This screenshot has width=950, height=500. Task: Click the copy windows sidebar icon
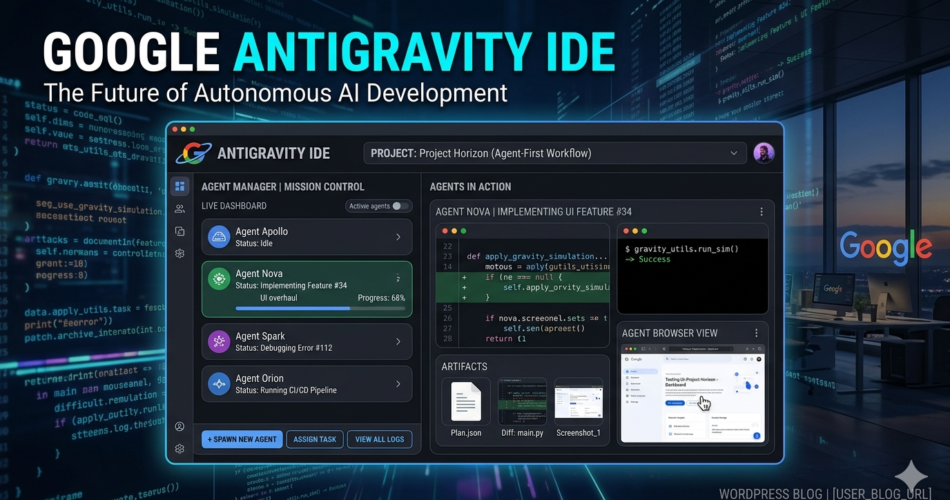click(x=180, y=231)
